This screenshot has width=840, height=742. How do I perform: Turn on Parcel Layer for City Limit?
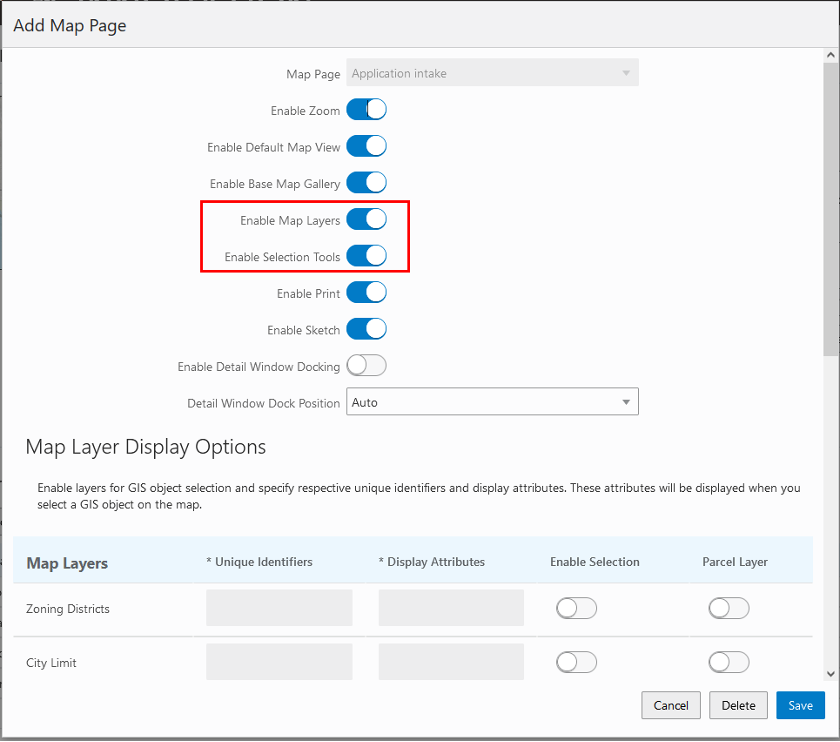coord(729,662)
